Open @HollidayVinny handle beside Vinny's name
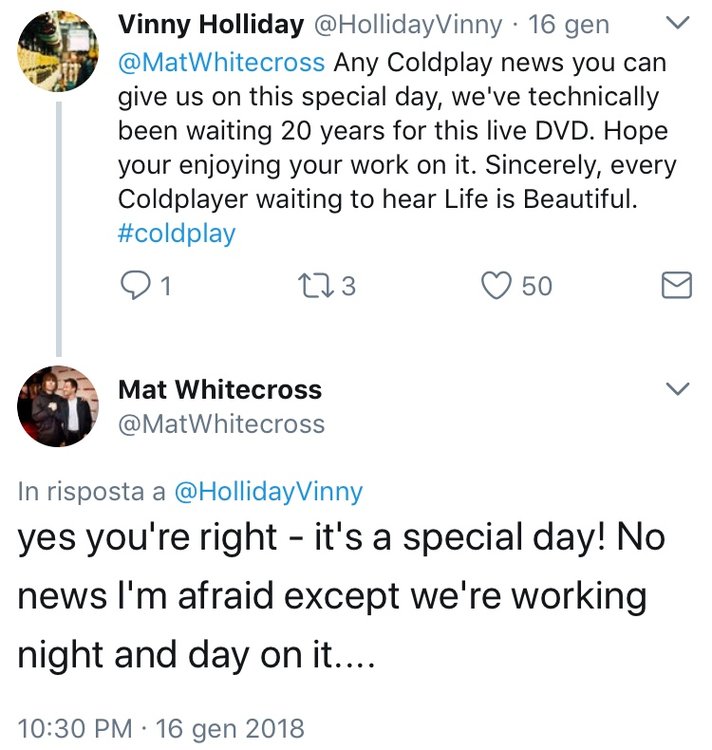712x750 pixels. pos(408,25)
